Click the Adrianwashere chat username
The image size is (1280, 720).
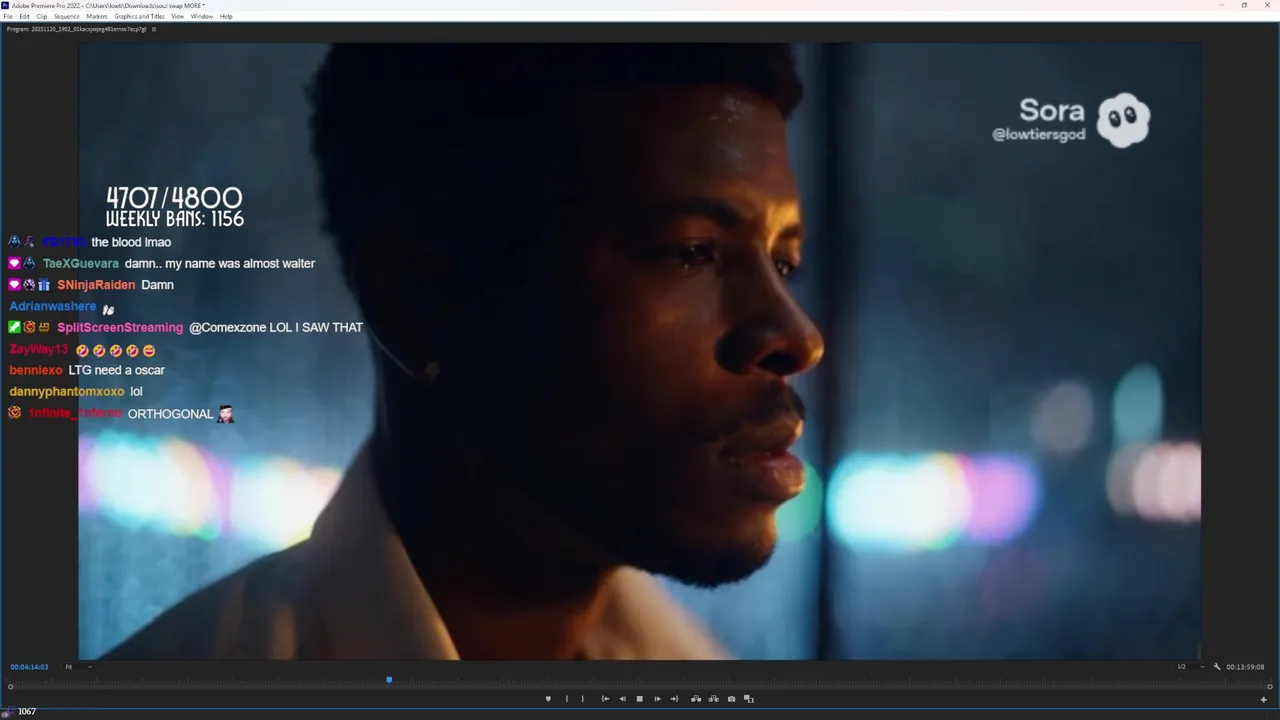click(x=53, y=307)
